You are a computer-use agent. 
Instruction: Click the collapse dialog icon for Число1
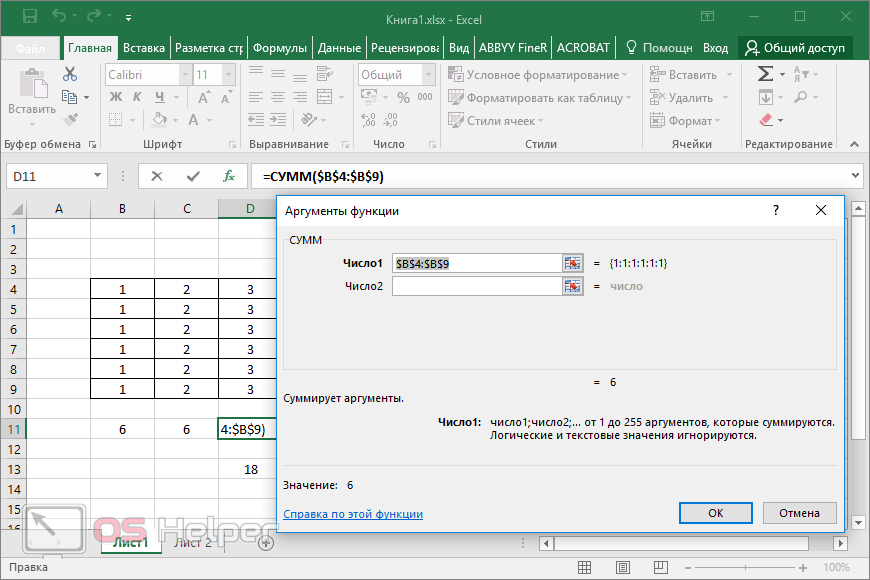point(573,263)
